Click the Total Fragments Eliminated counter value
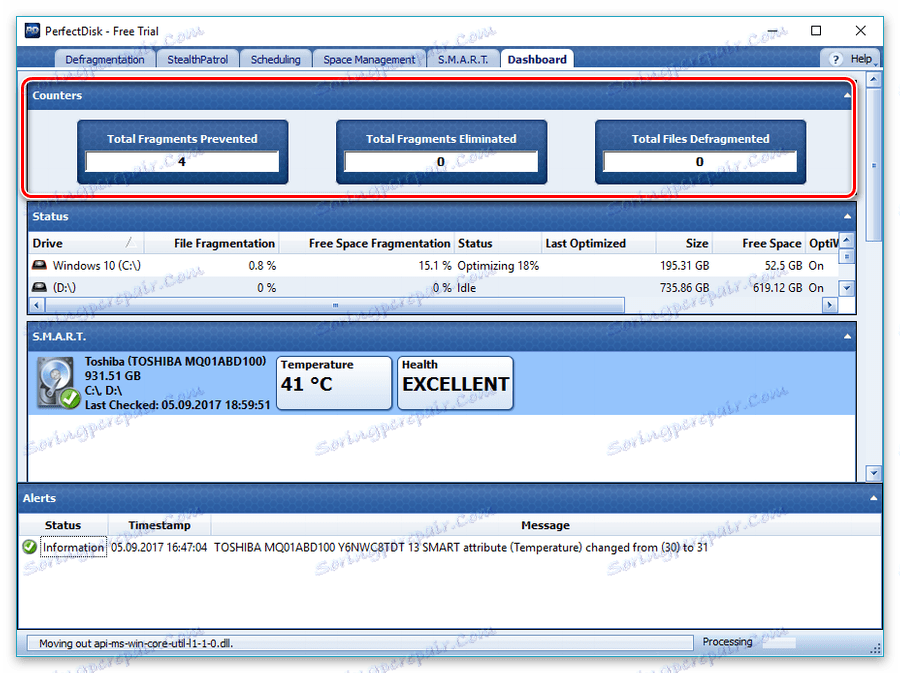Screen dimensions: 900x673 point(441,162)
